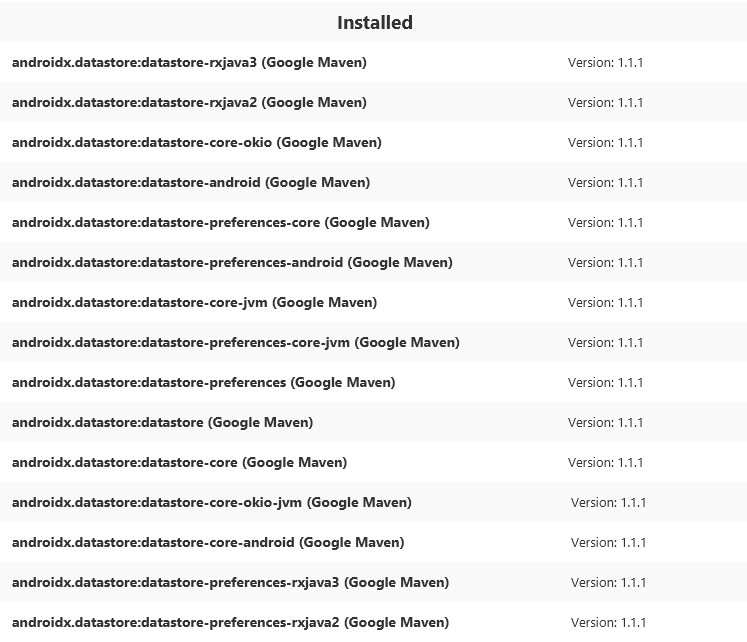The image size is (747, 642).
Task: Select androidx.datastore:datastore-preferences (Google Maven) entry
Action: point(203,382)
